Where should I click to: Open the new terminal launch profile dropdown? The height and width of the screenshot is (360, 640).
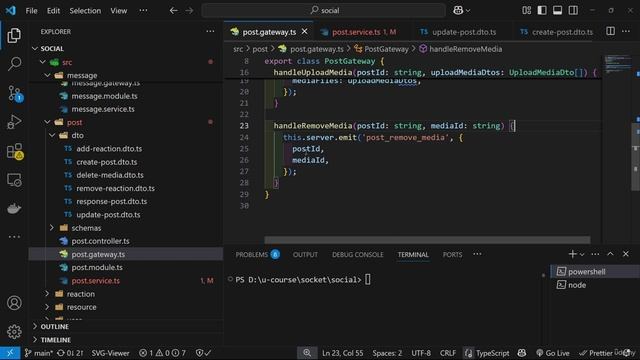(582, 254)
